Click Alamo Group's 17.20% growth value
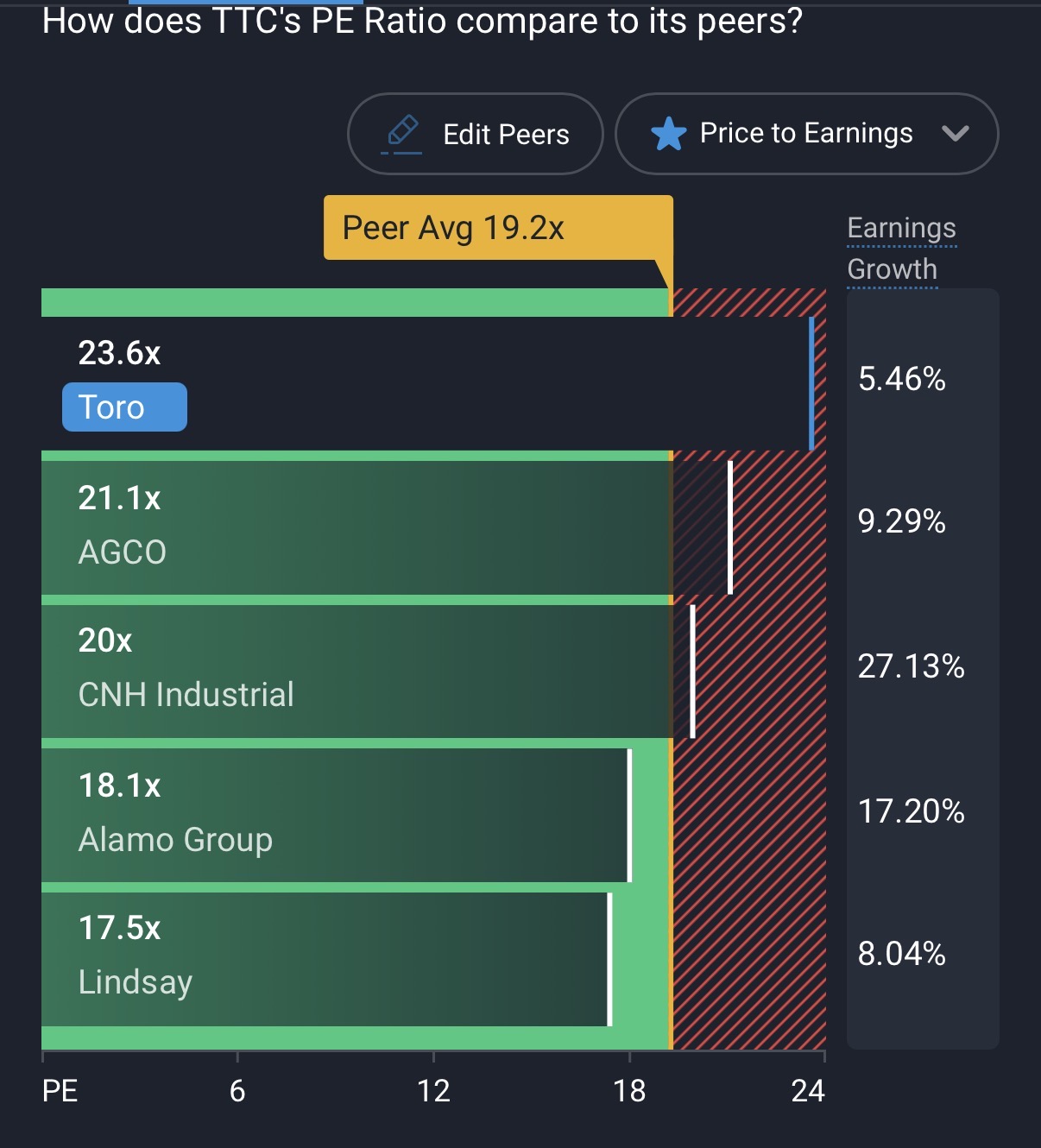Viewport: 1041px width, 1148px height. pos(911,811)
